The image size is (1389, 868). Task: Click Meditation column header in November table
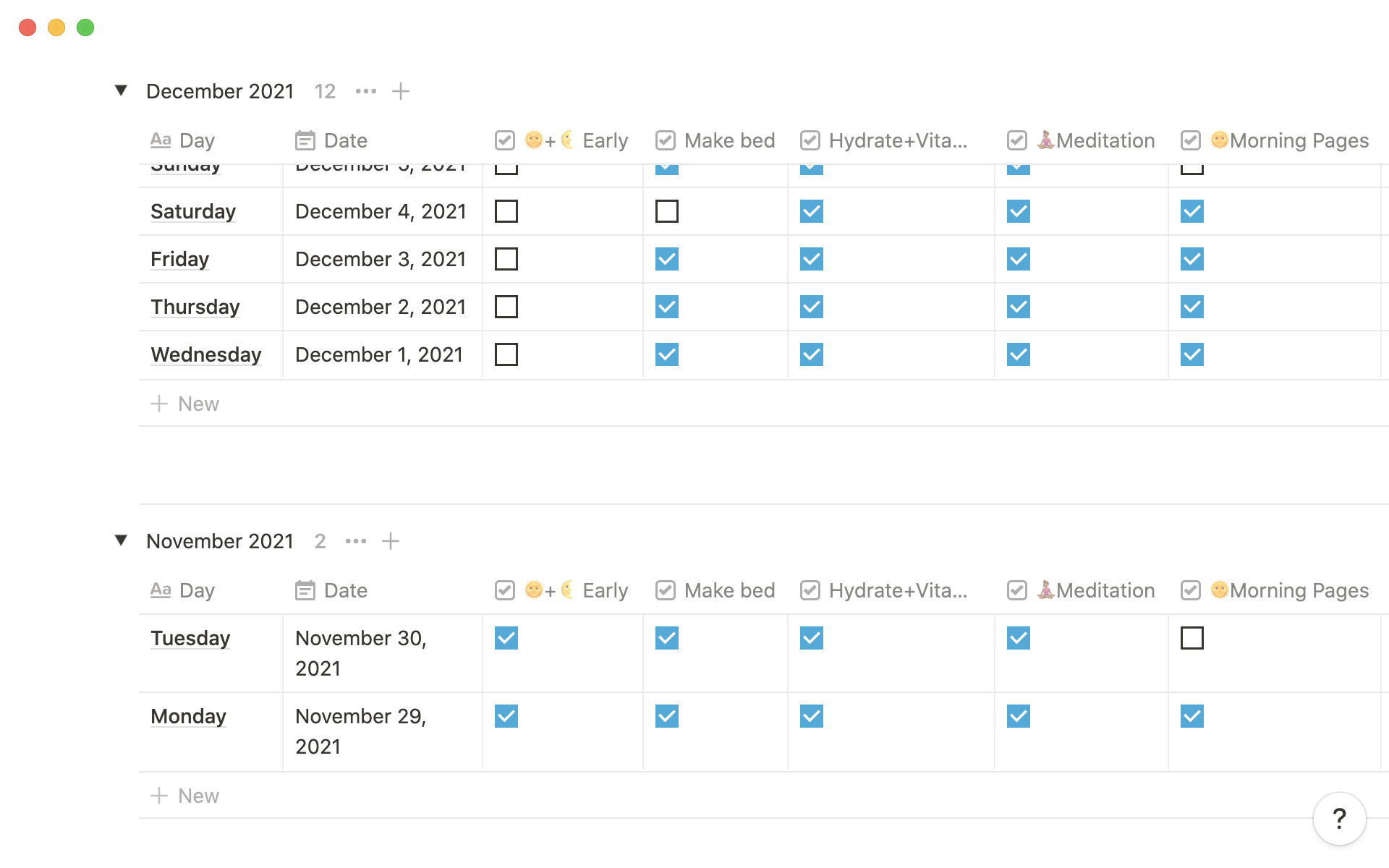coord(1095,590)
